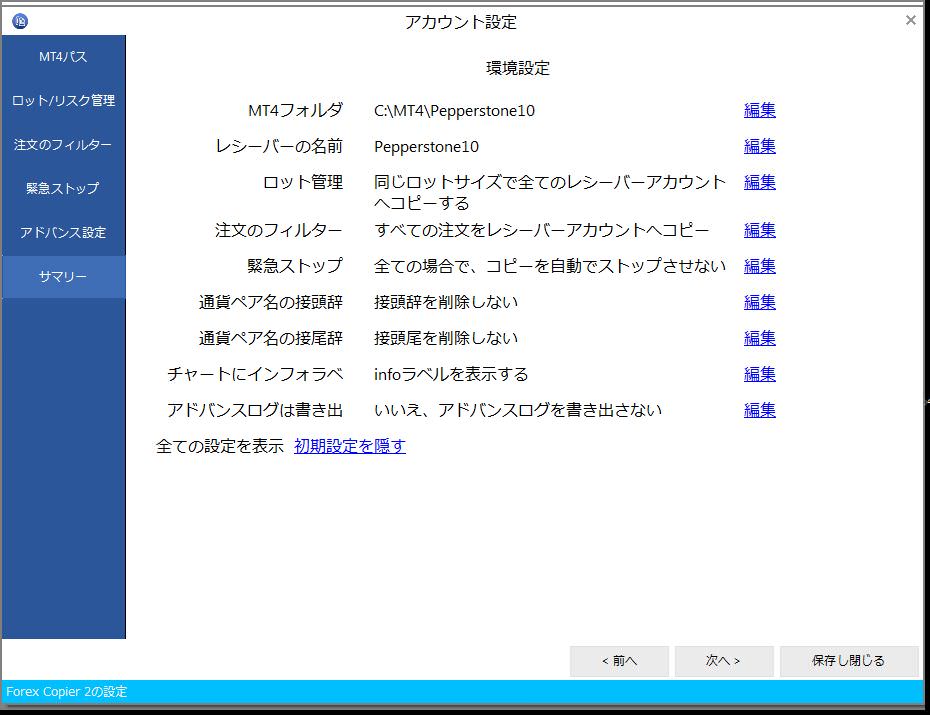Go to the 緊急ストップ tab
The image size is (930, 715).
(x=63, y=189)
